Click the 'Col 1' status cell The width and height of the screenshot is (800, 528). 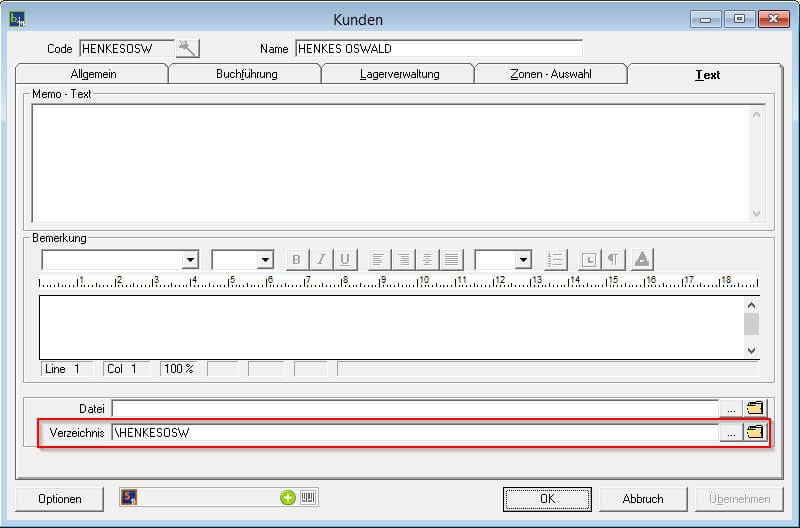pos(126,369)
